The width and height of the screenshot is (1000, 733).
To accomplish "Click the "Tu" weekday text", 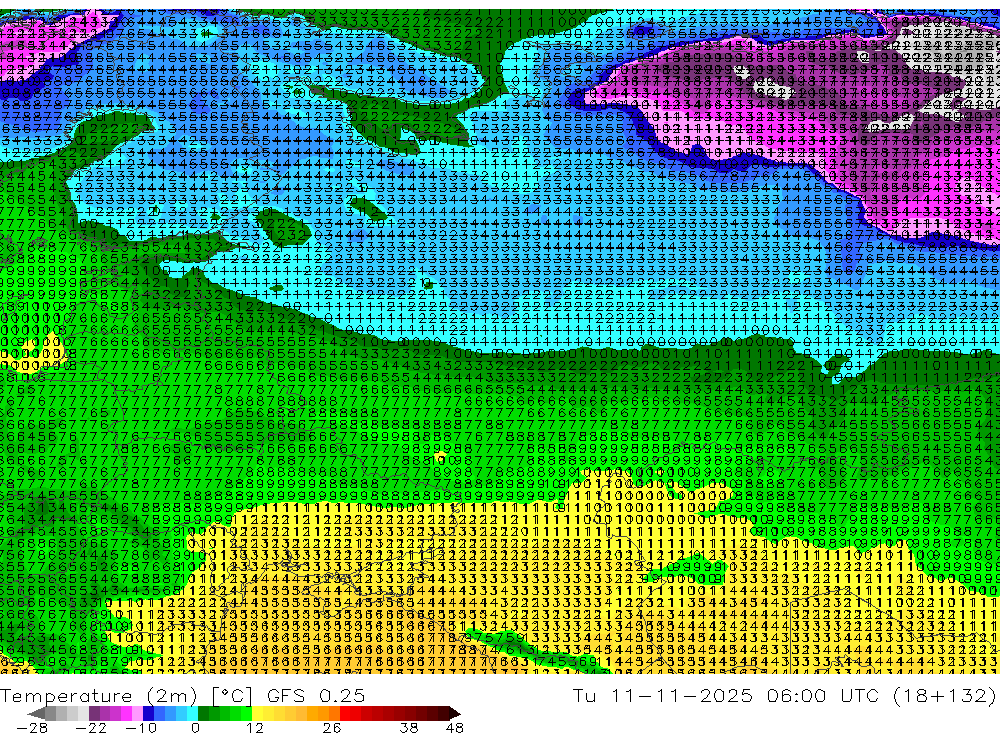I will [585, 696].
